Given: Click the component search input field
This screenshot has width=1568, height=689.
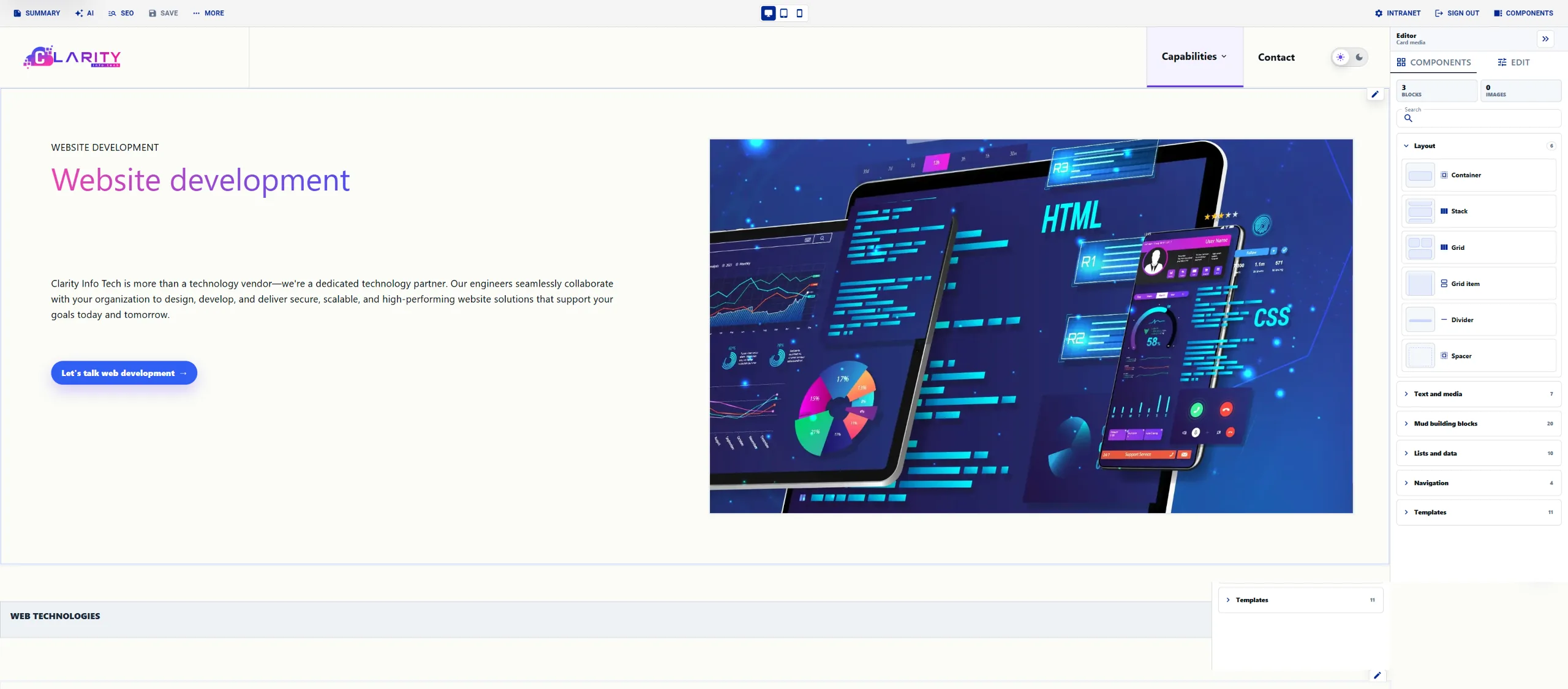Looking at the screenshot, I should [x=1479, y=118].
